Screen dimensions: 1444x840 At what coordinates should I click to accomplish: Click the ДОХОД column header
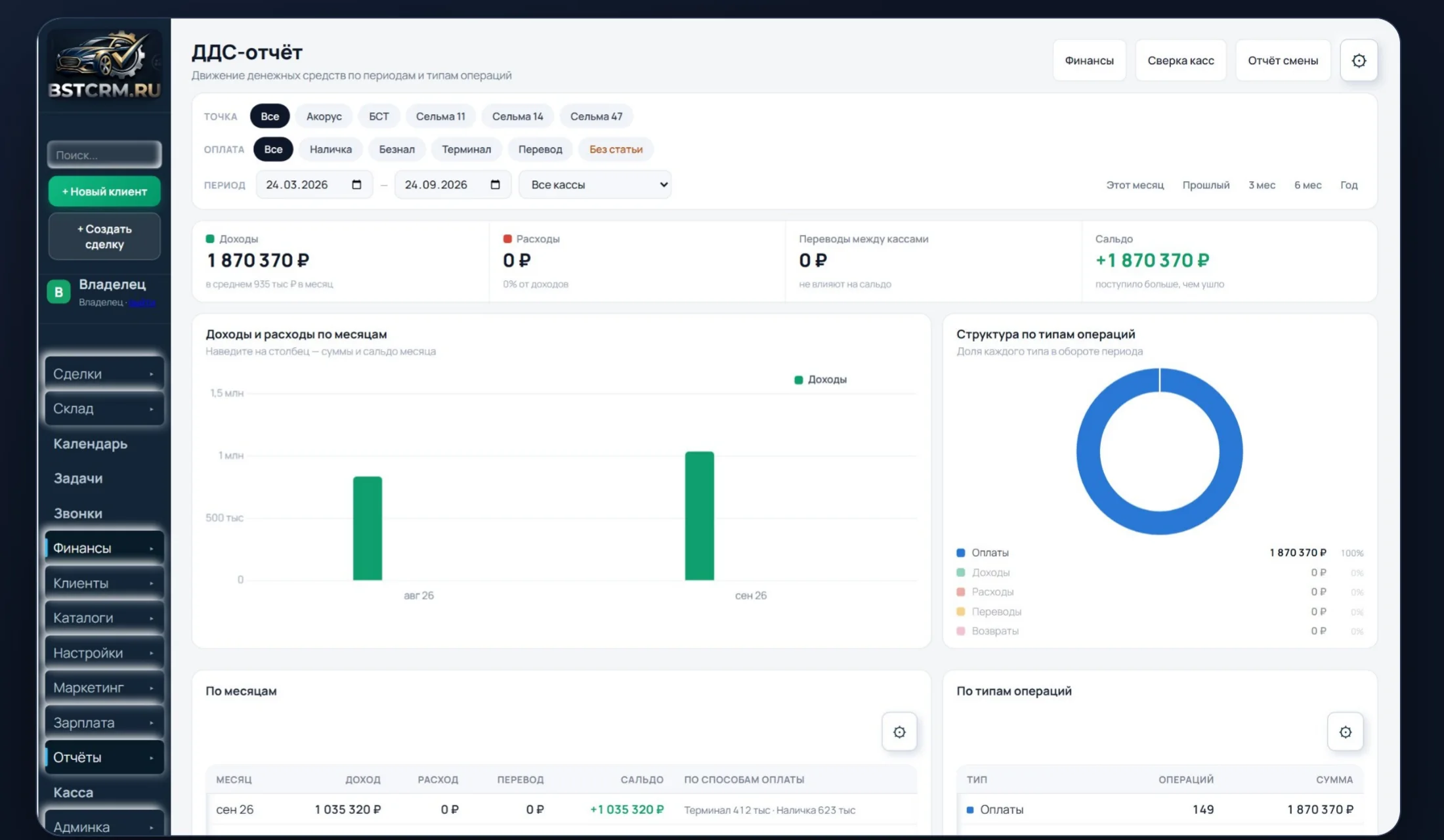(x=363, y=780)
